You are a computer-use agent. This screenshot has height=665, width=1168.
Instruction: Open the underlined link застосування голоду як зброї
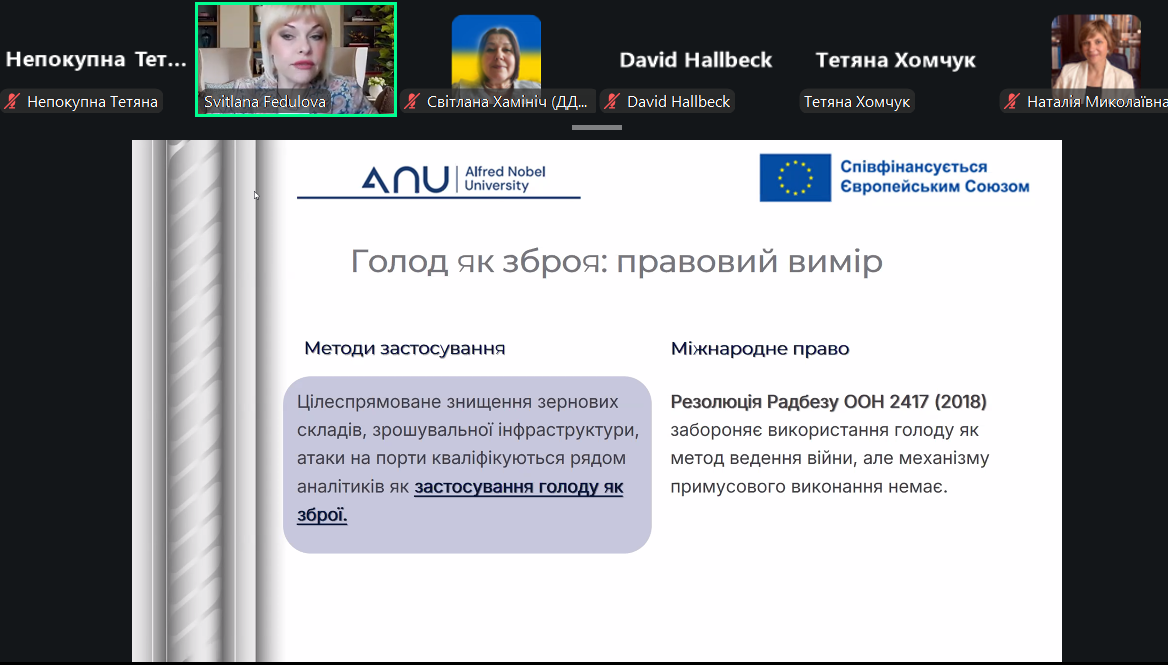pos(518,487)
